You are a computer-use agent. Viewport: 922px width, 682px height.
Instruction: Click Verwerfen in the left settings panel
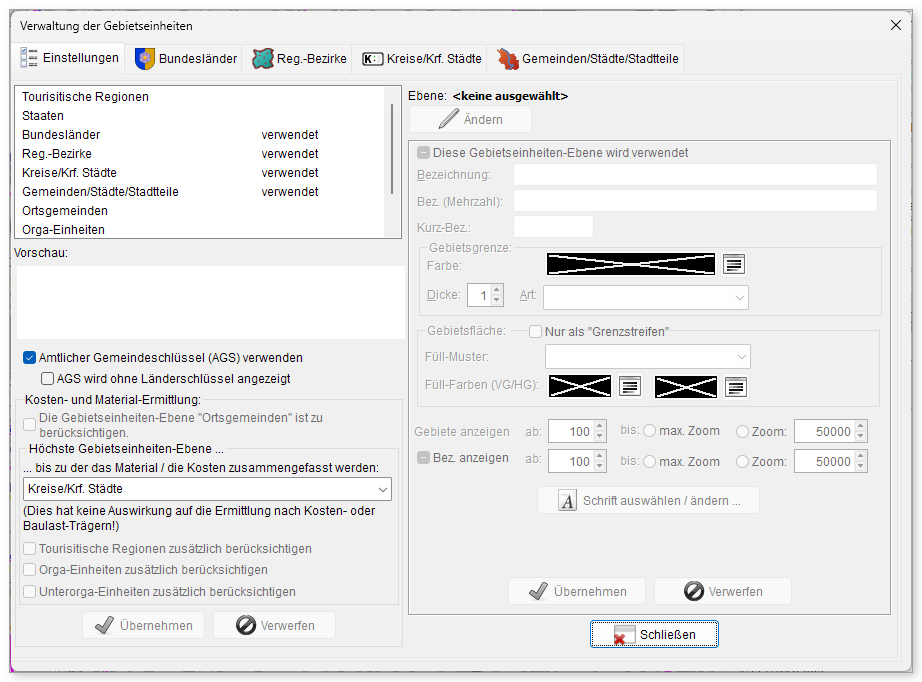tap(275, 625)
